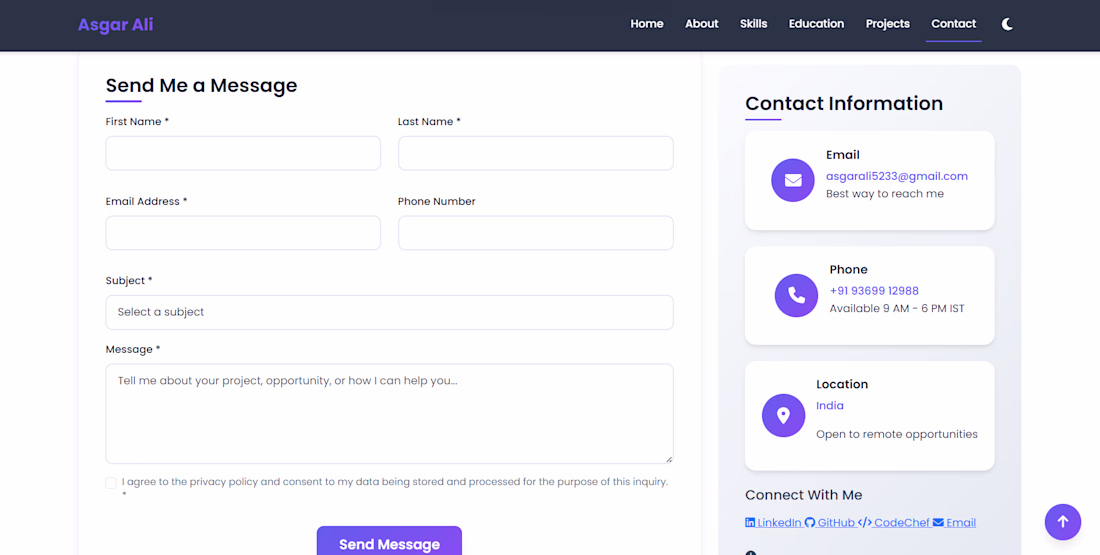This screenshot has height=555, width=1100.
Task: Click the Connect With Me heading
Action: click(x=803, y=495)
